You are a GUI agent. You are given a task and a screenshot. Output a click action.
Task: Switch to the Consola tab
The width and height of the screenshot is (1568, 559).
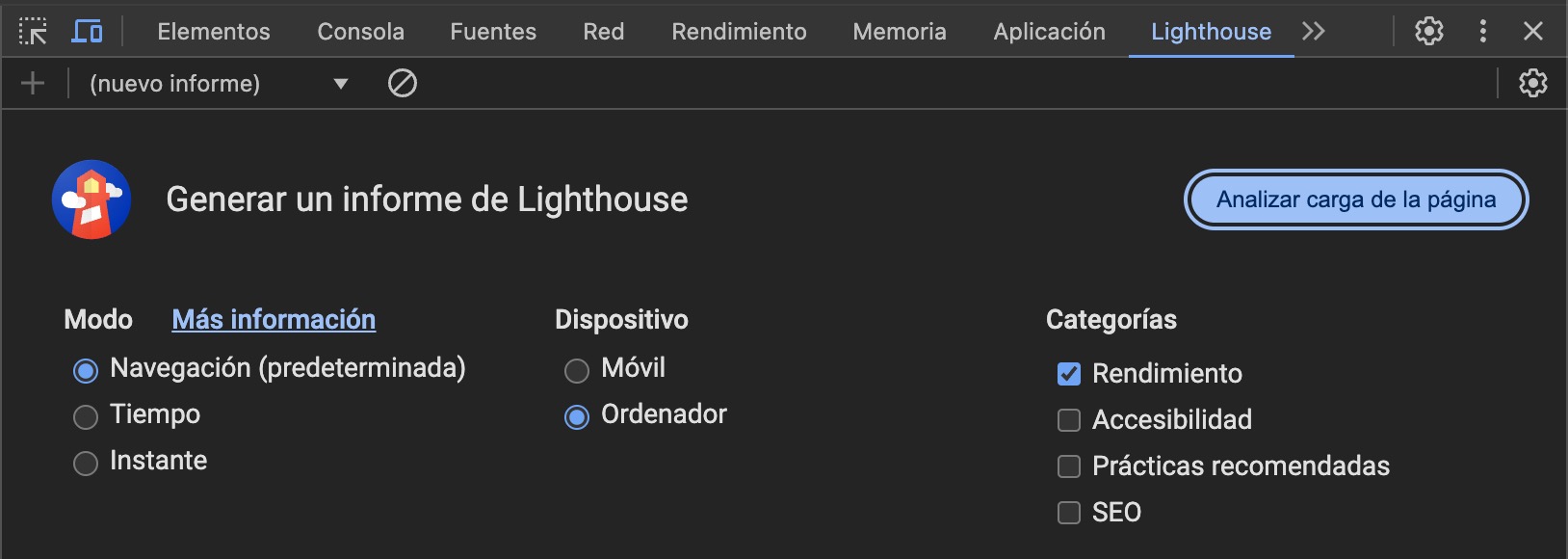[360, 32]
